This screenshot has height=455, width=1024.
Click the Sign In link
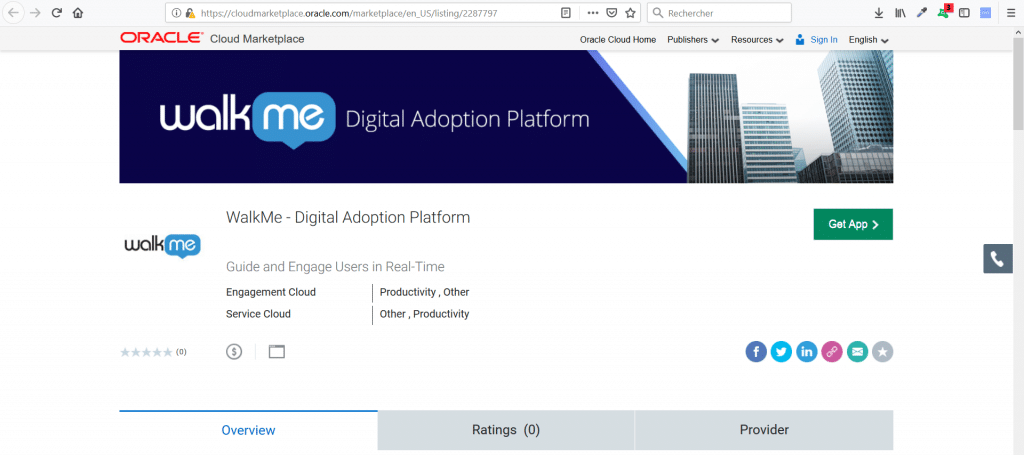point(824,40)
